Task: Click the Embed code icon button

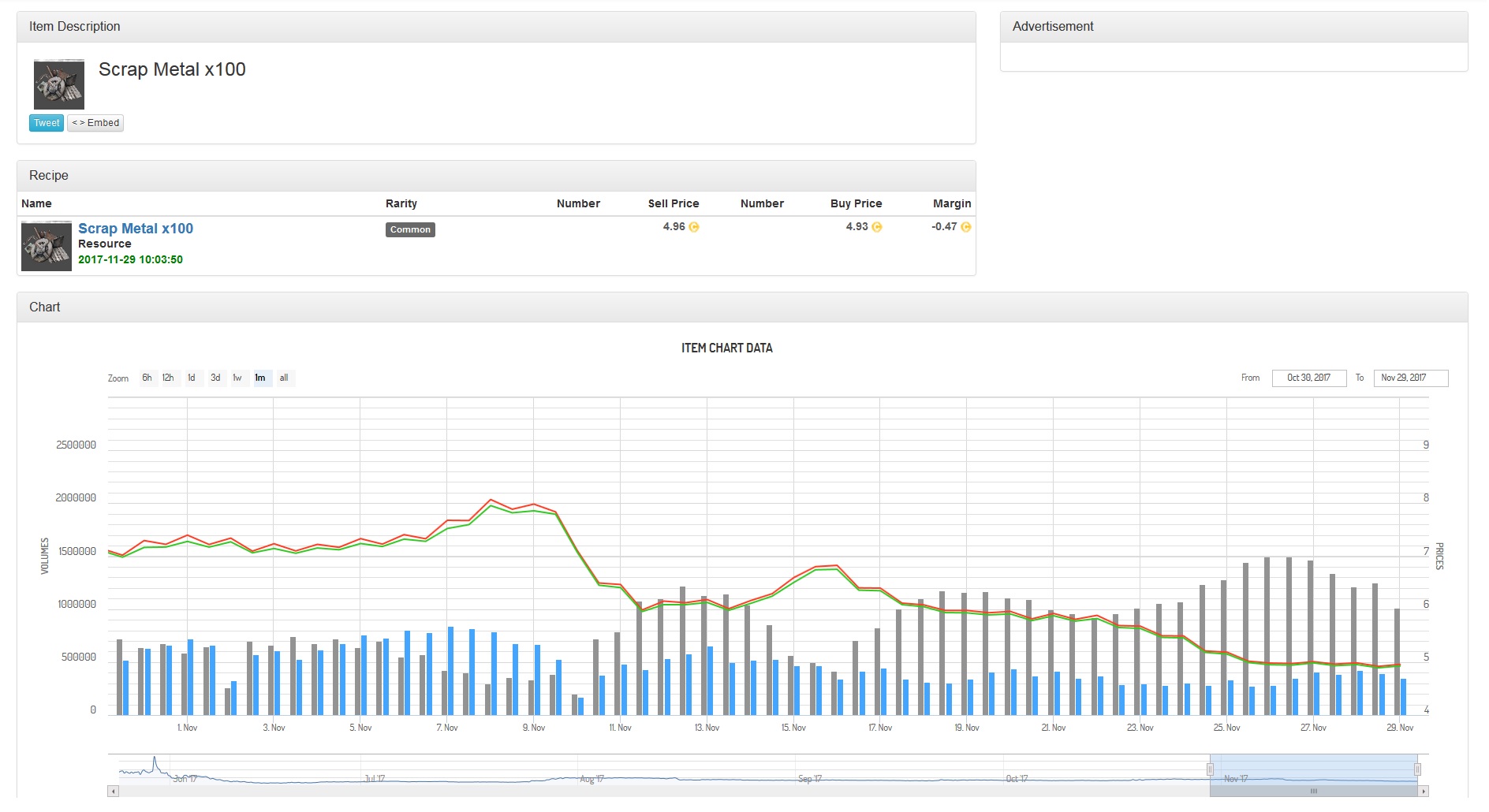Action: (x=95, y=123)
